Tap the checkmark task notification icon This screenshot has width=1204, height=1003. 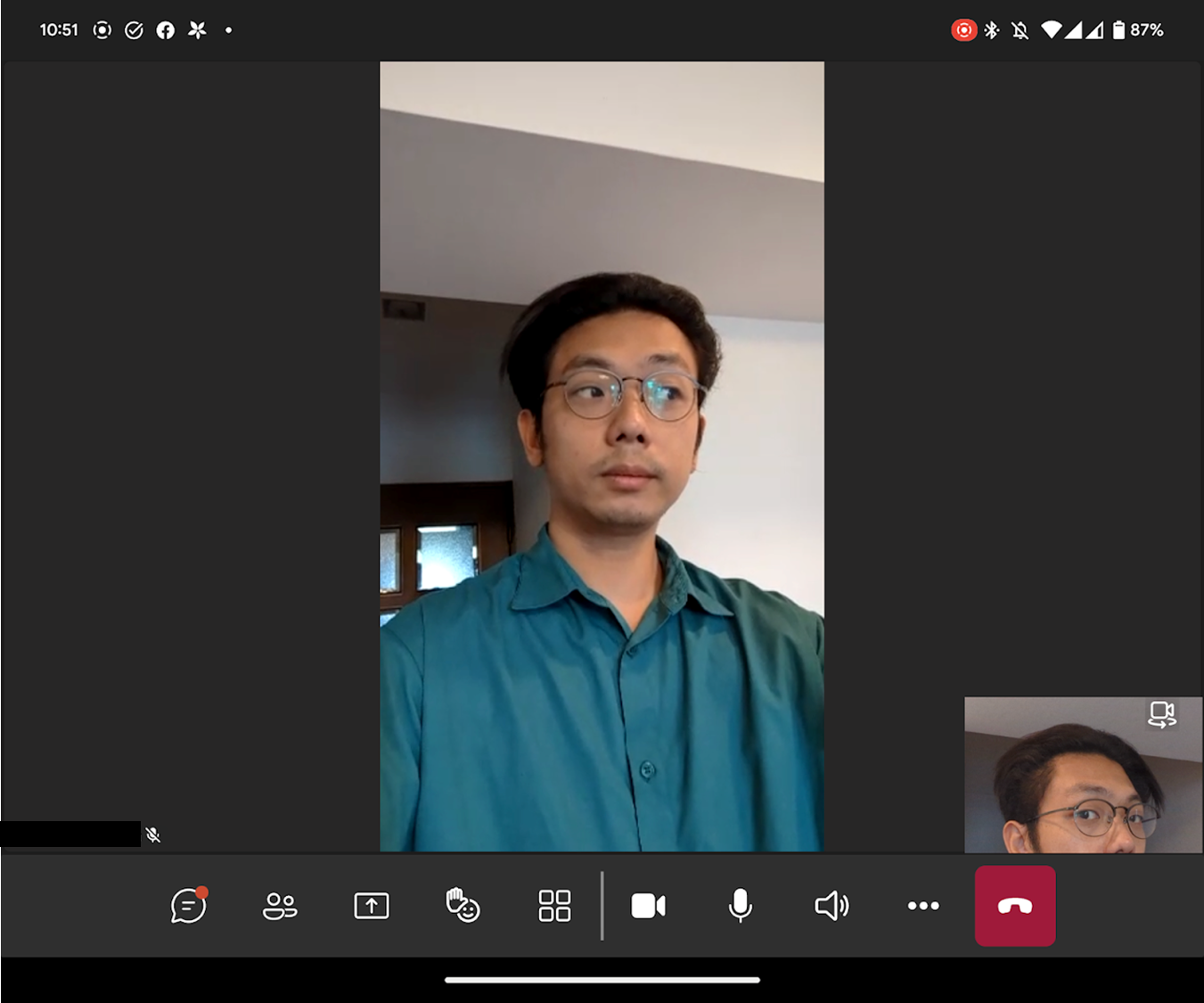[x=134, y=30]
